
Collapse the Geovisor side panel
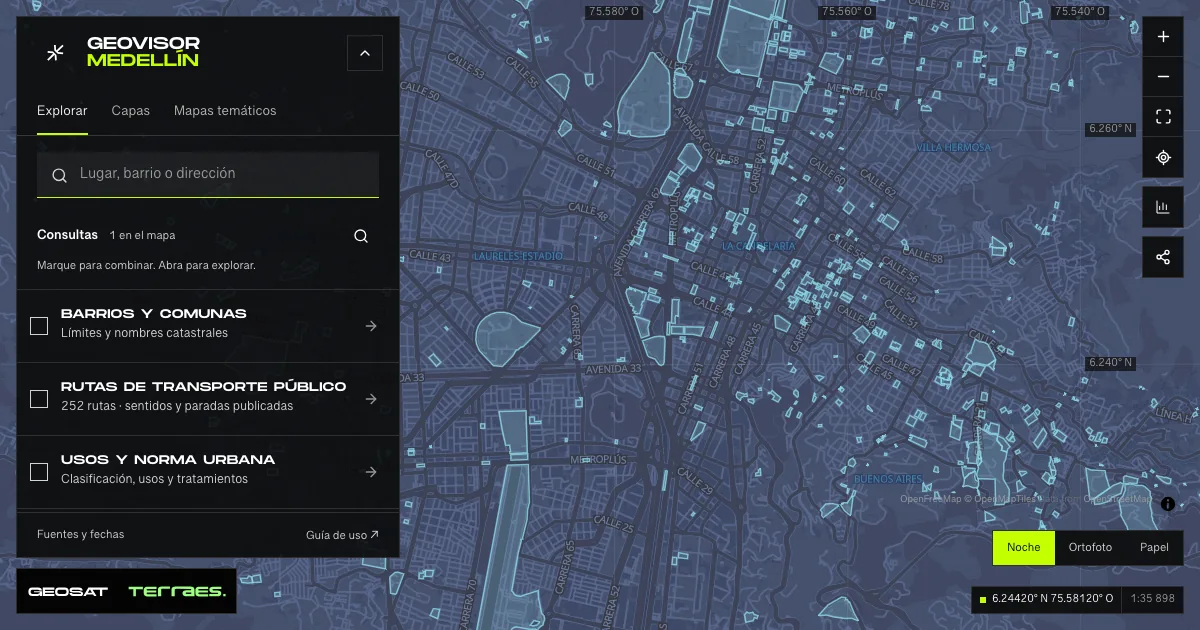pos(365,53)
